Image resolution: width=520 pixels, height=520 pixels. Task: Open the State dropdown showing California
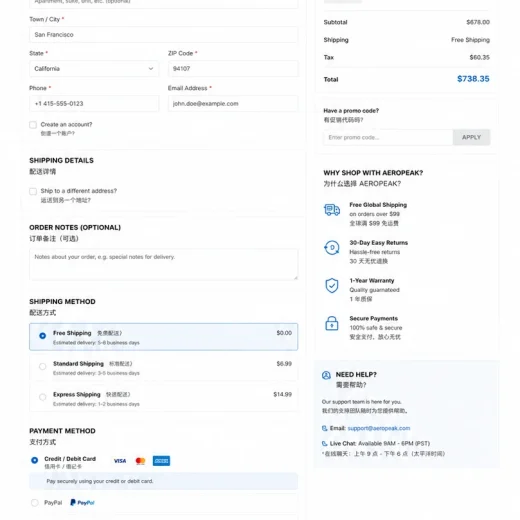pos(94,69)
